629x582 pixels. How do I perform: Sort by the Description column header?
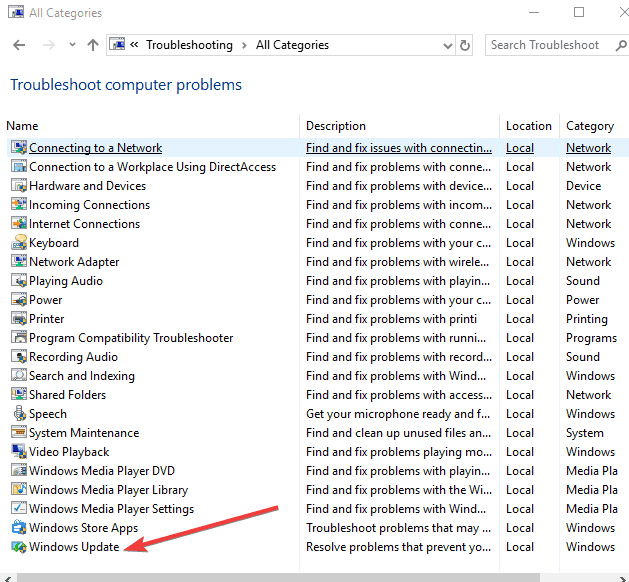[x=336, y=126]
